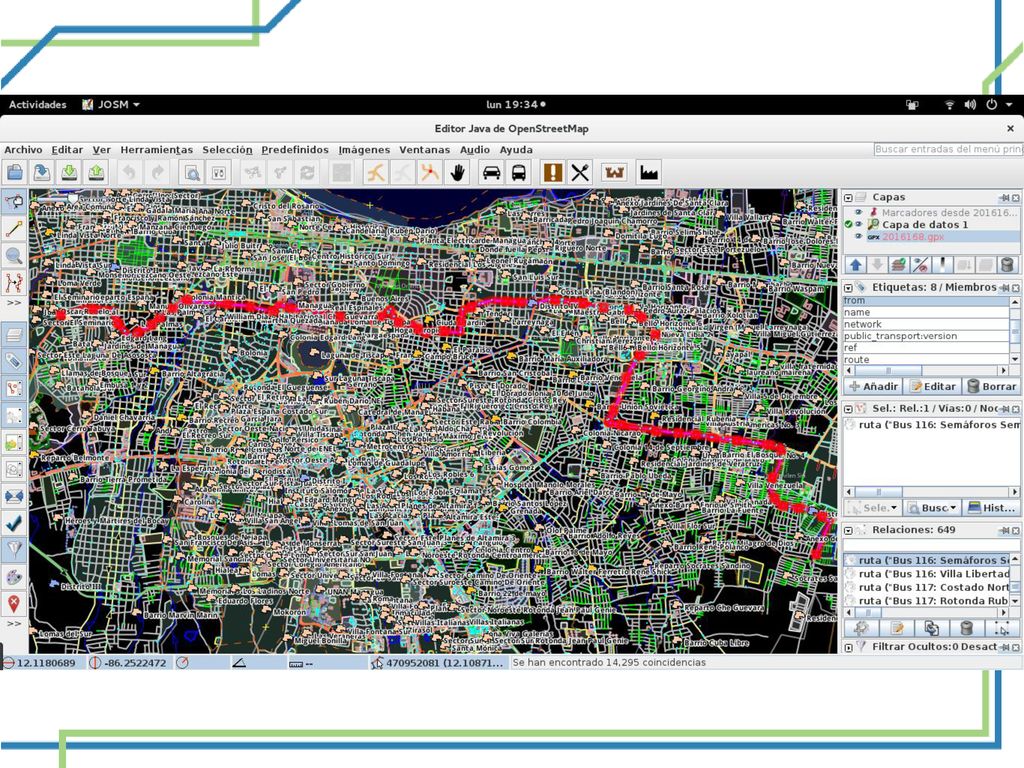The image size is (1024, 768).
Task: Delete selected layer with trash icon
Action: click(x=1007, y=264)
